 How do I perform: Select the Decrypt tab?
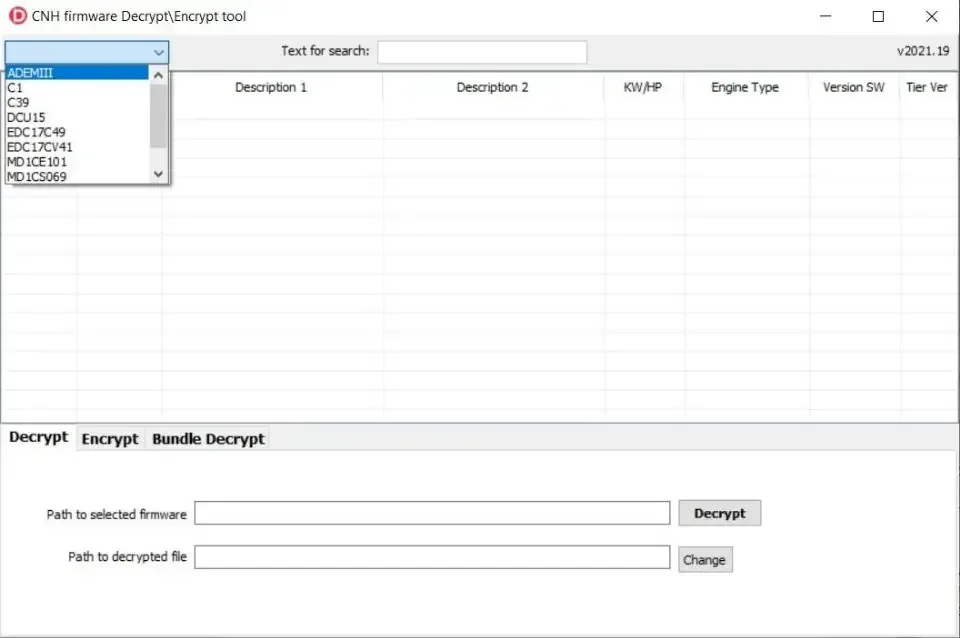39,437
